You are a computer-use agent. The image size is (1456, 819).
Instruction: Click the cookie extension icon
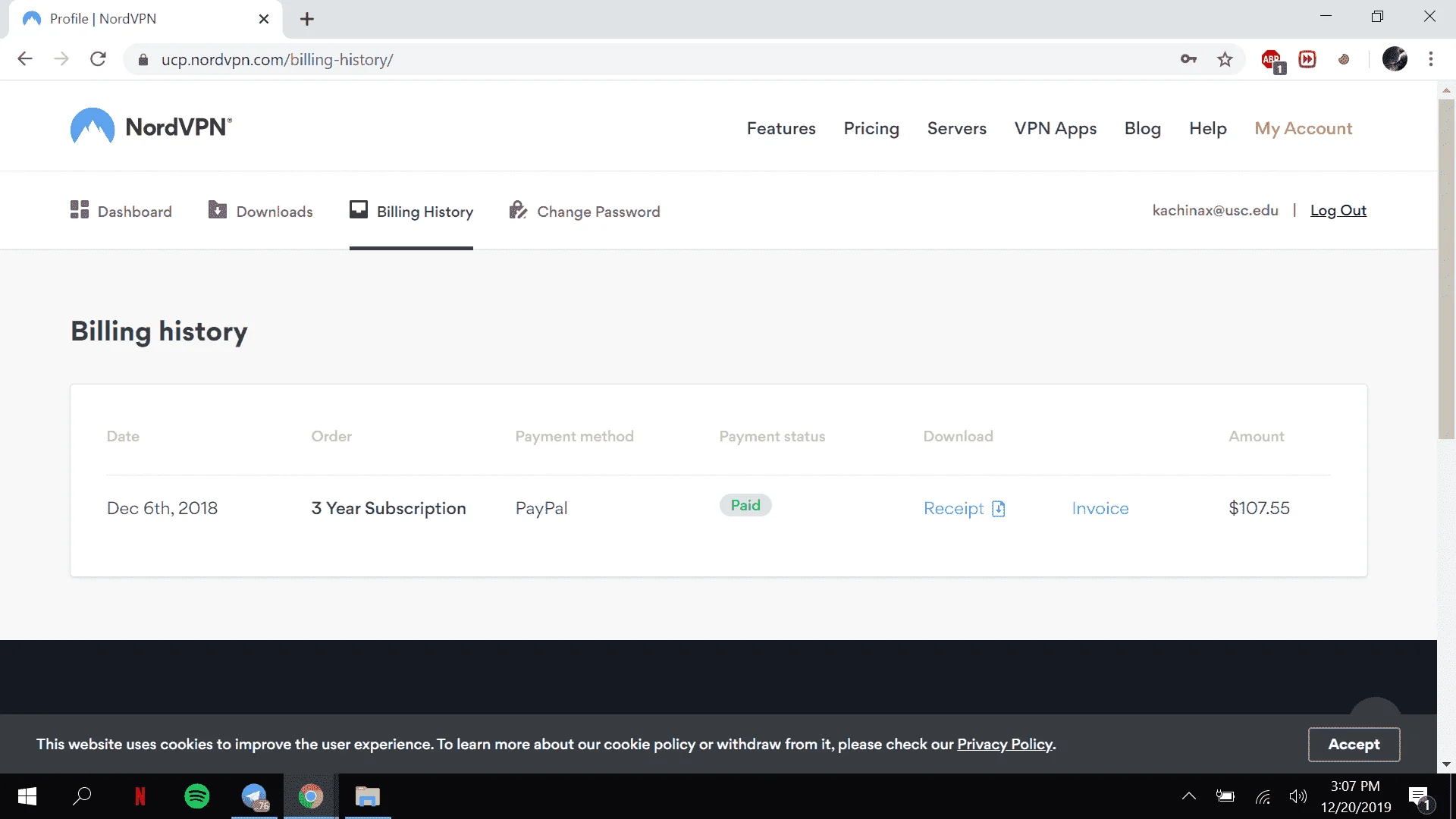(1344, 59)
